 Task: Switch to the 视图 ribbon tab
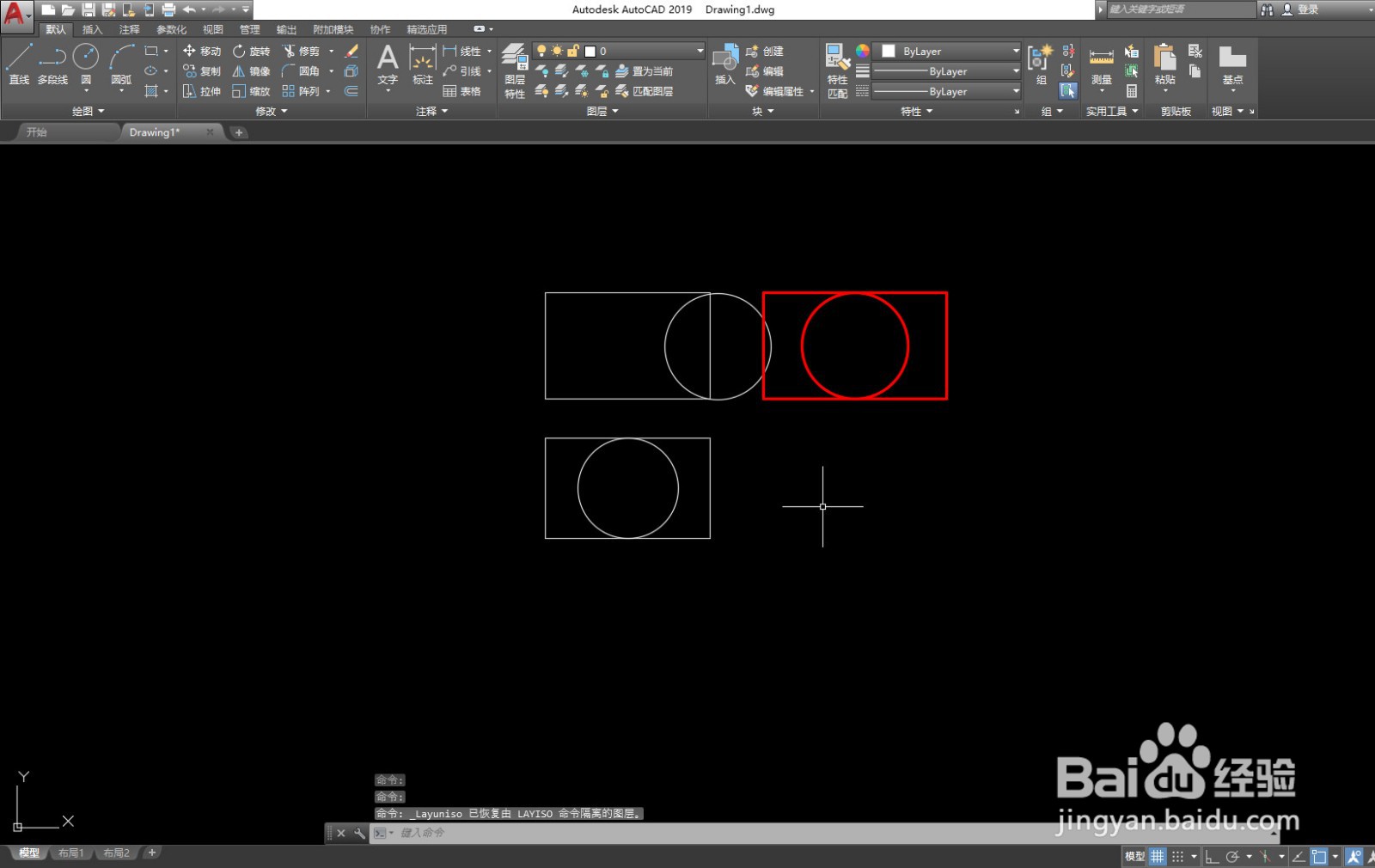click(212, 29)
